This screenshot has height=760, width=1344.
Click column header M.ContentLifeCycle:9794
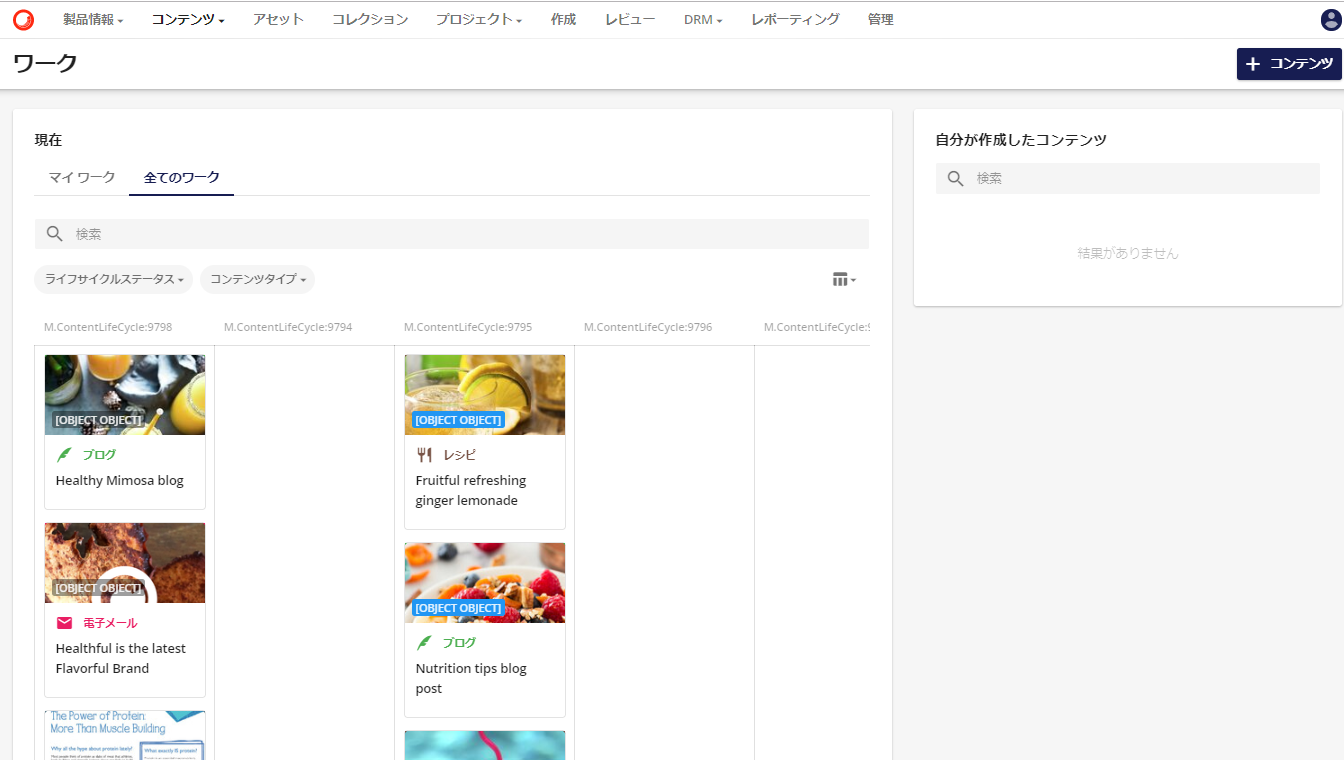pyautogui.click(x=288, y=327)
